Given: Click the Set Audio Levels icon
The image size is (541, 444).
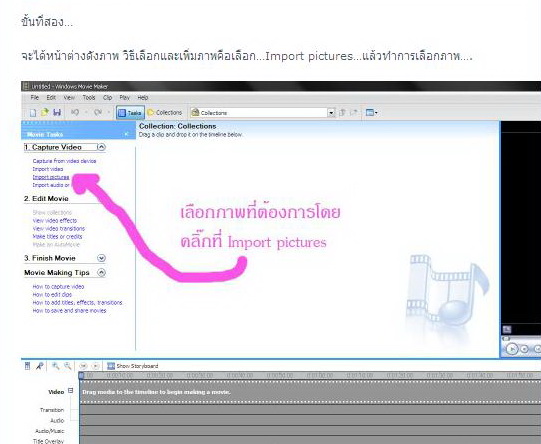Looking at the screenshot, I should click(28, 366).
